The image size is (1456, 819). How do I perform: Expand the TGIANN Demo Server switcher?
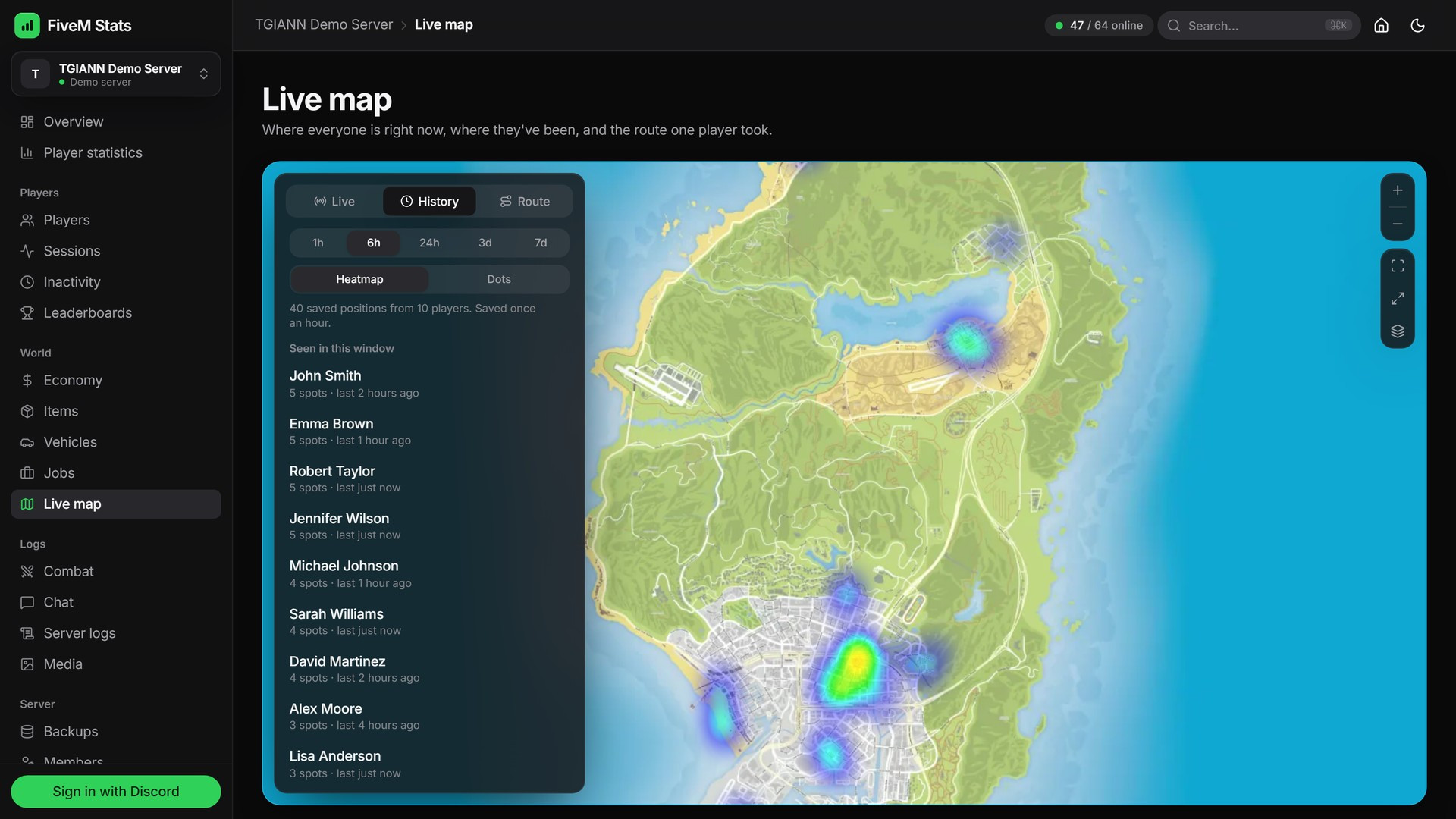click(x=116, y=74)
